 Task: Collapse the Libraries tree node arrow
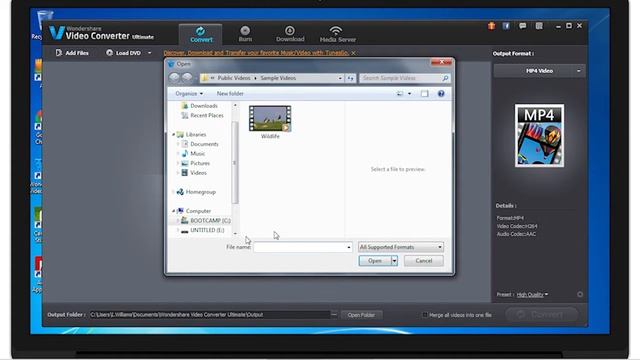pos(173,134)
